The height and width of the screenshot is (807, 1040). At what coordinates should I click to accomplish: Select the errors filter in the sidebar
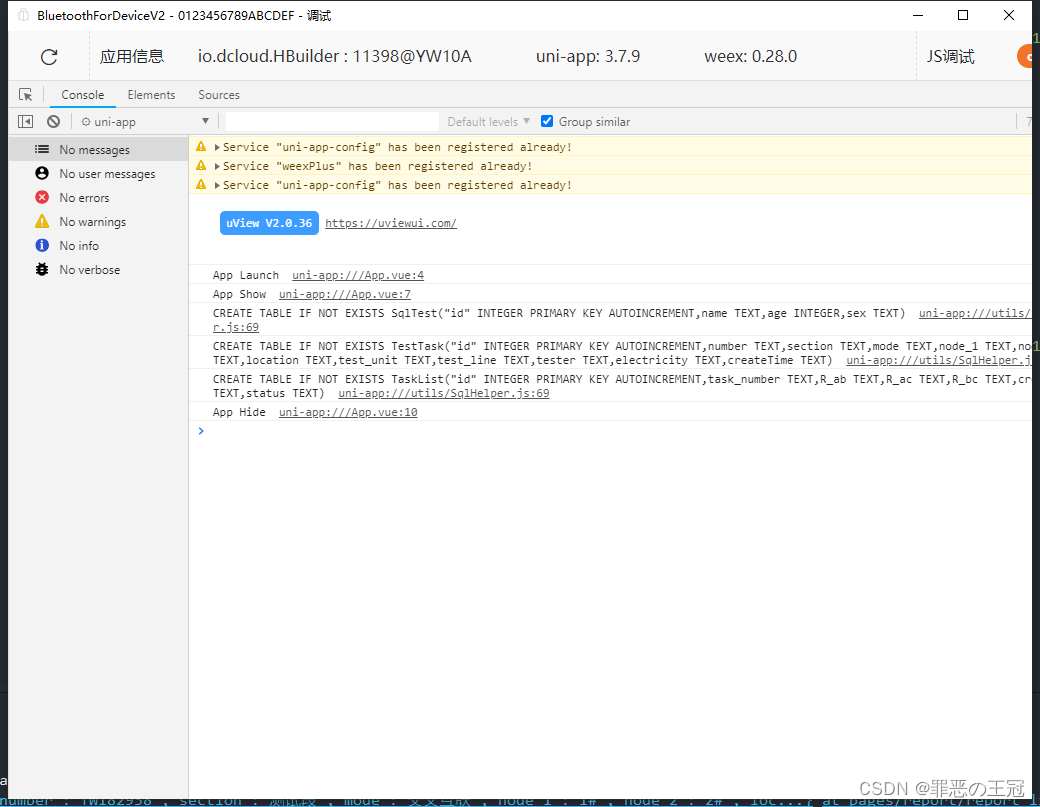[87, 197]
